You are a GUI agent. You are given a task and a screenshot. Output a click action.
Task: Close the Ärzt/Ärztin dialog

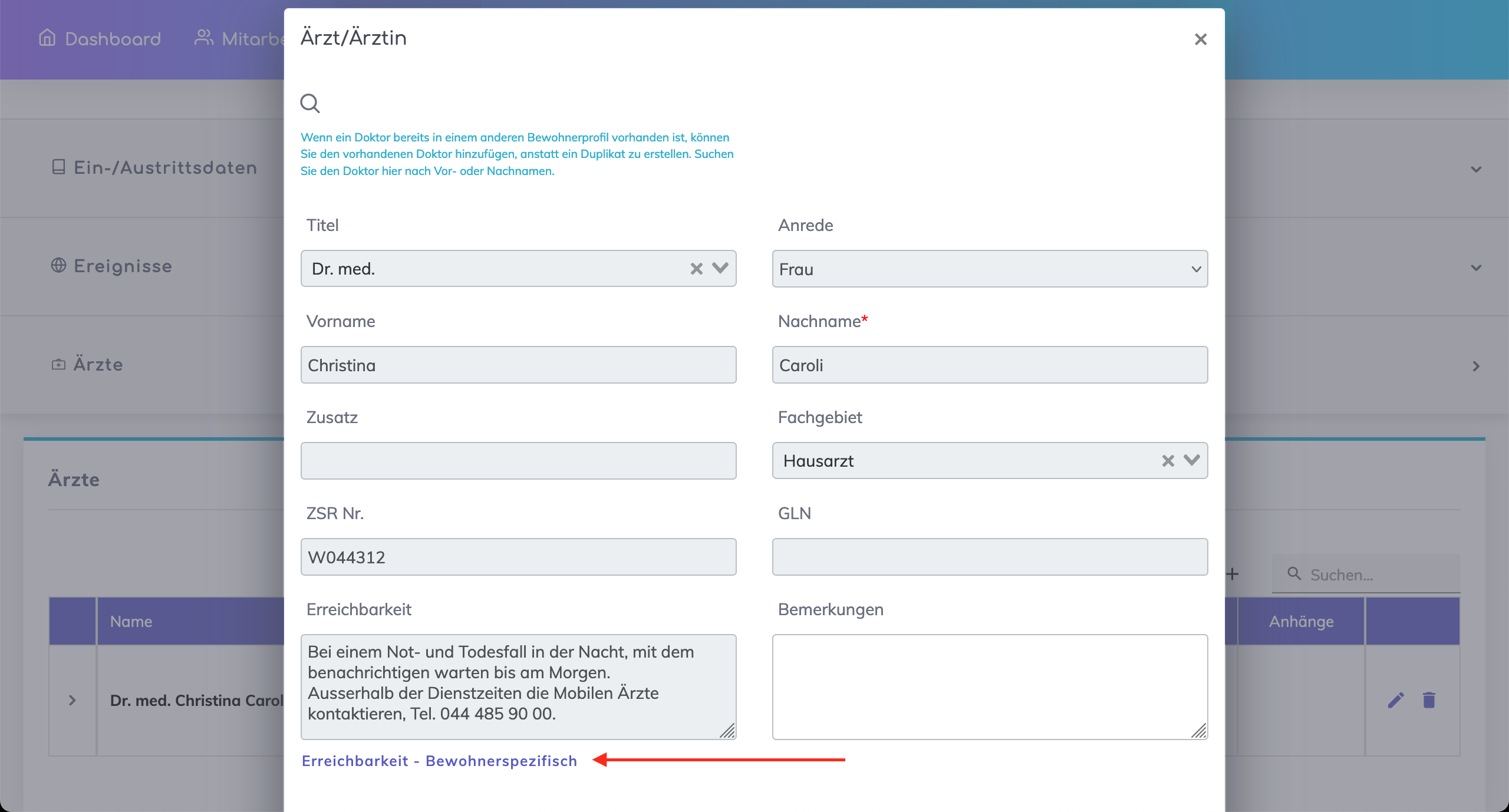click(x=1200, y=39)
